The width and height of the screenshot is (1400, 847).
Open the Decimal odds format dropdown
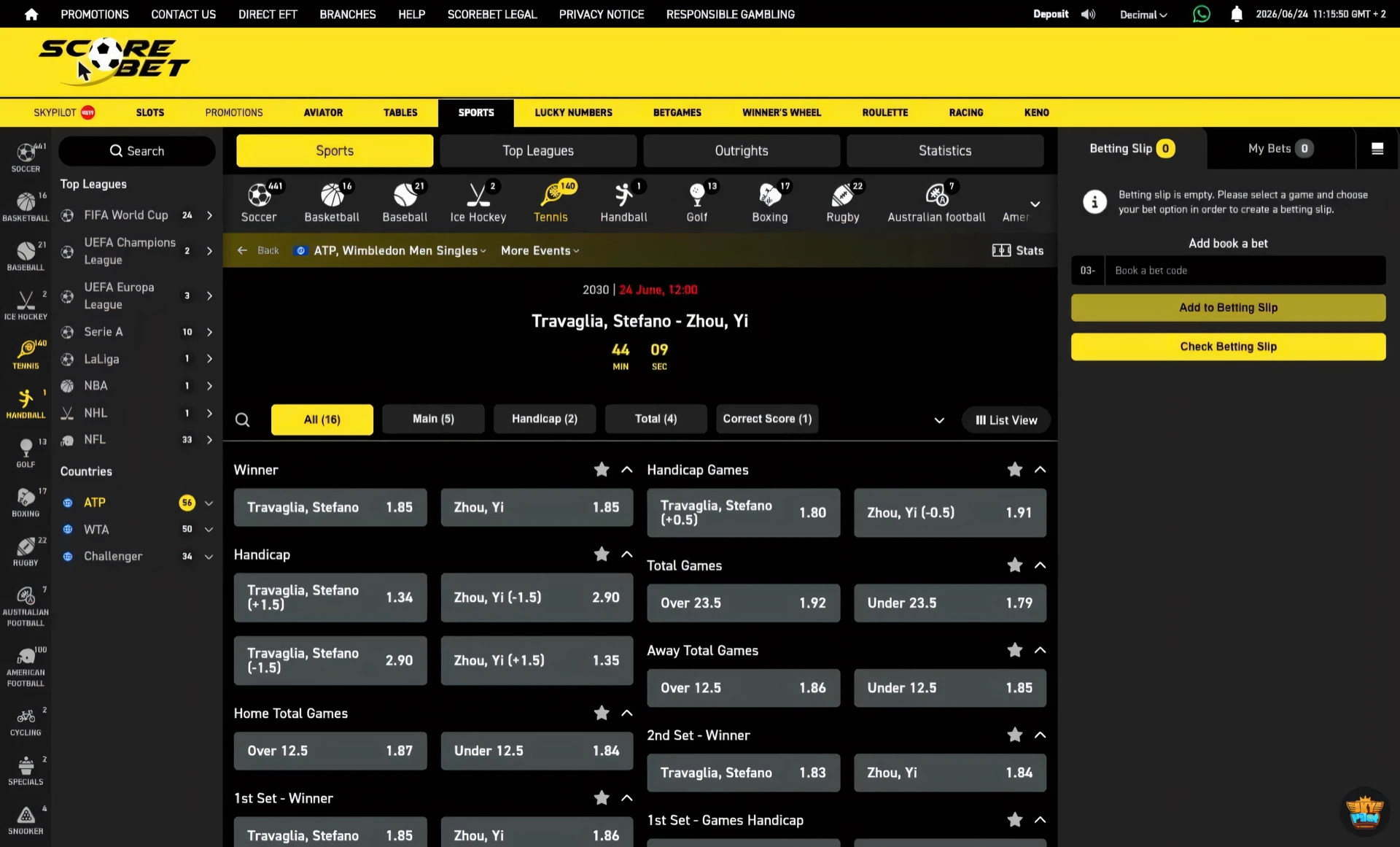(1143, 15)
